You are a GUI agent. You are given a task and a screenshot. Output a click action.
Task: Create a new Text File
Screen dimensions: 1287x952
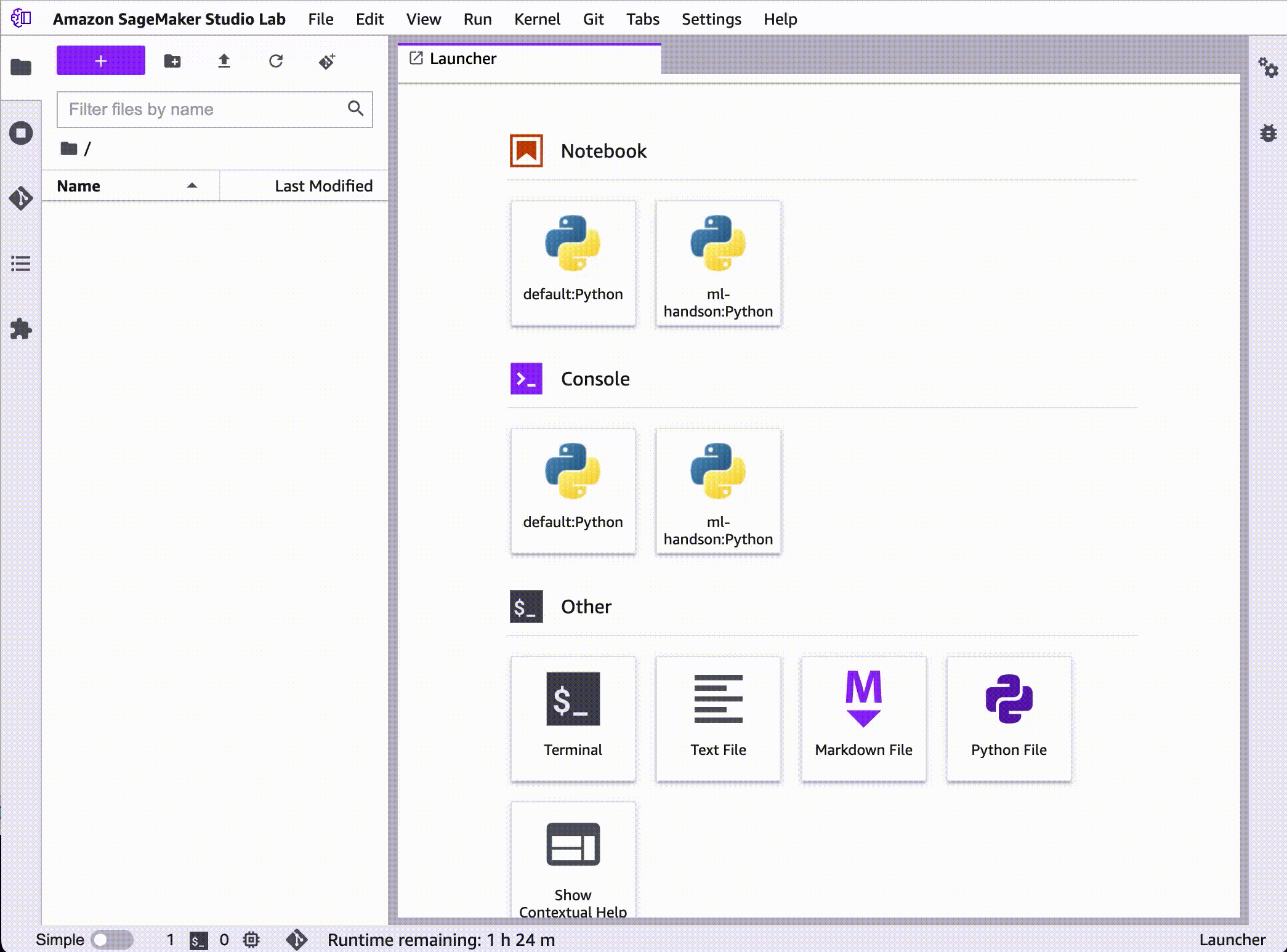point(718,719)
